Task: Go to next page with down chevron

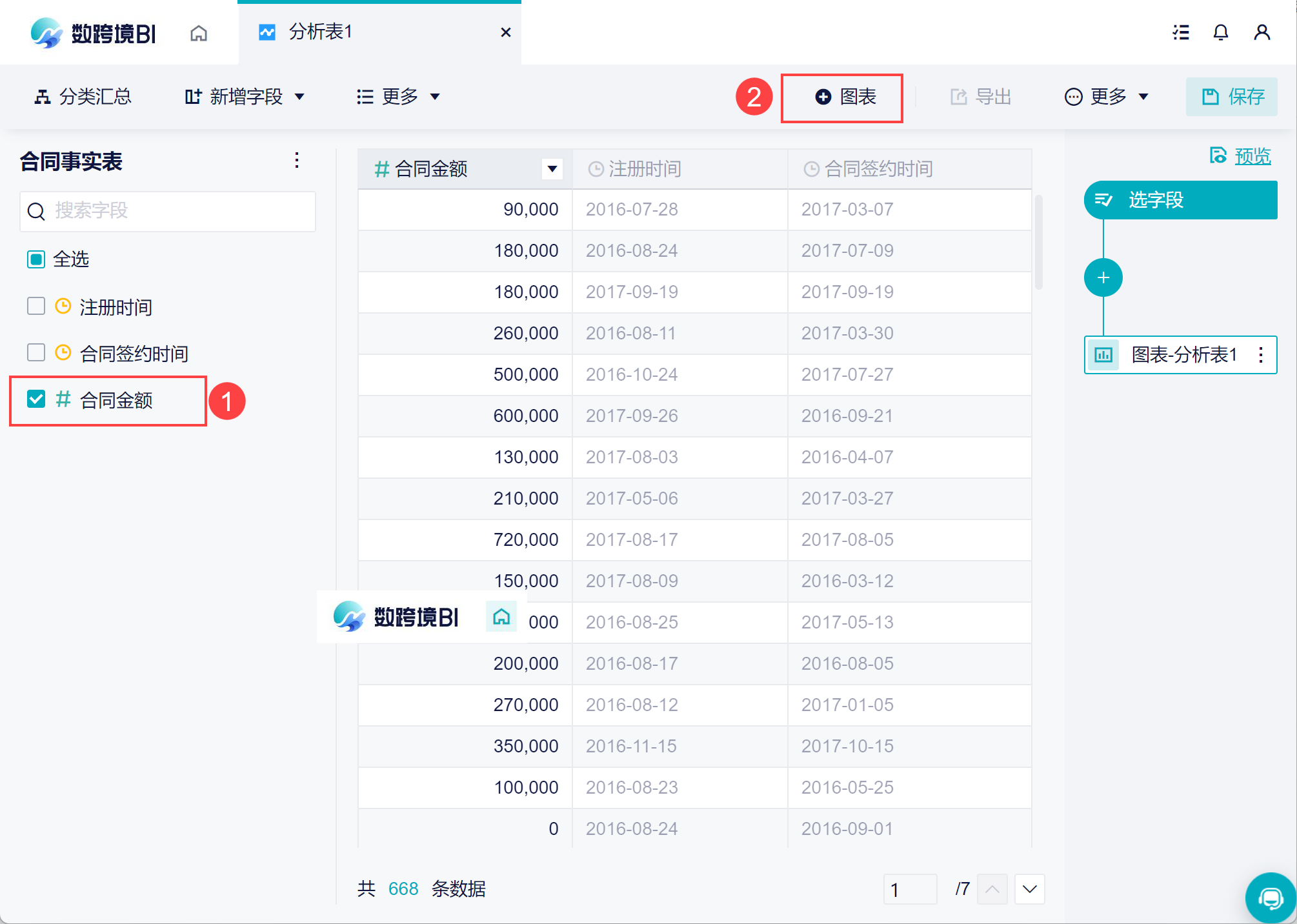Action: tap(1029, 889)
